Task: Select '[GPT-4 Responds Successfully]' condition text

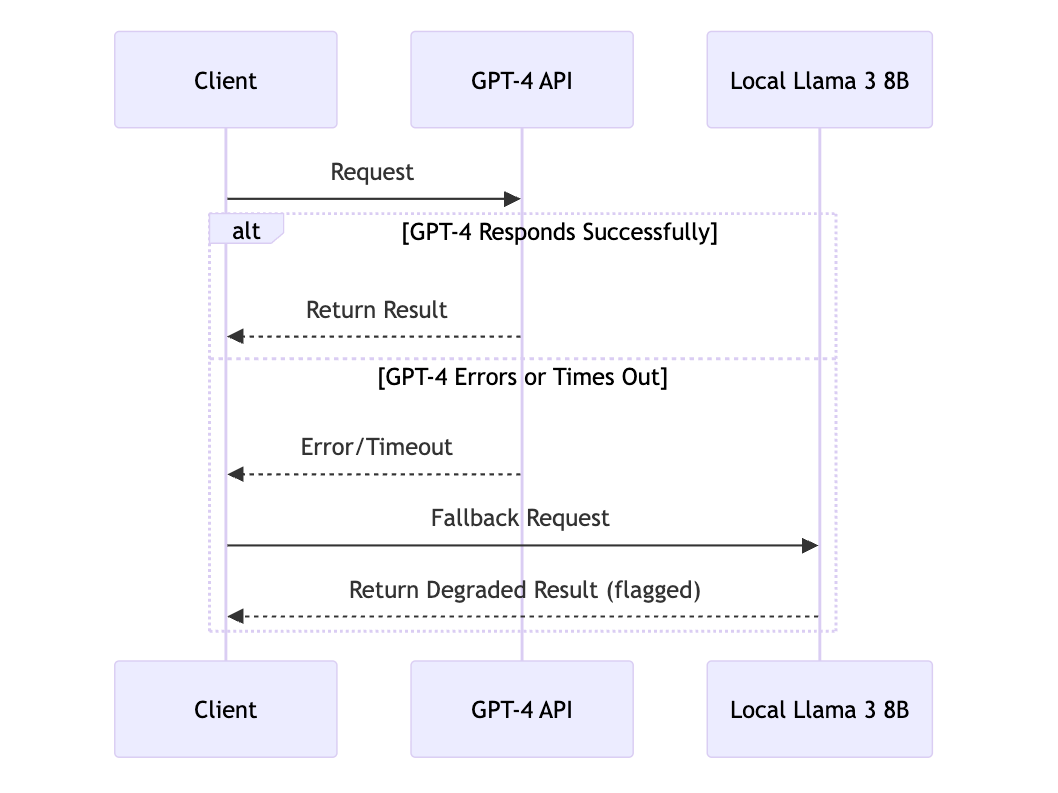Action: 559,232
